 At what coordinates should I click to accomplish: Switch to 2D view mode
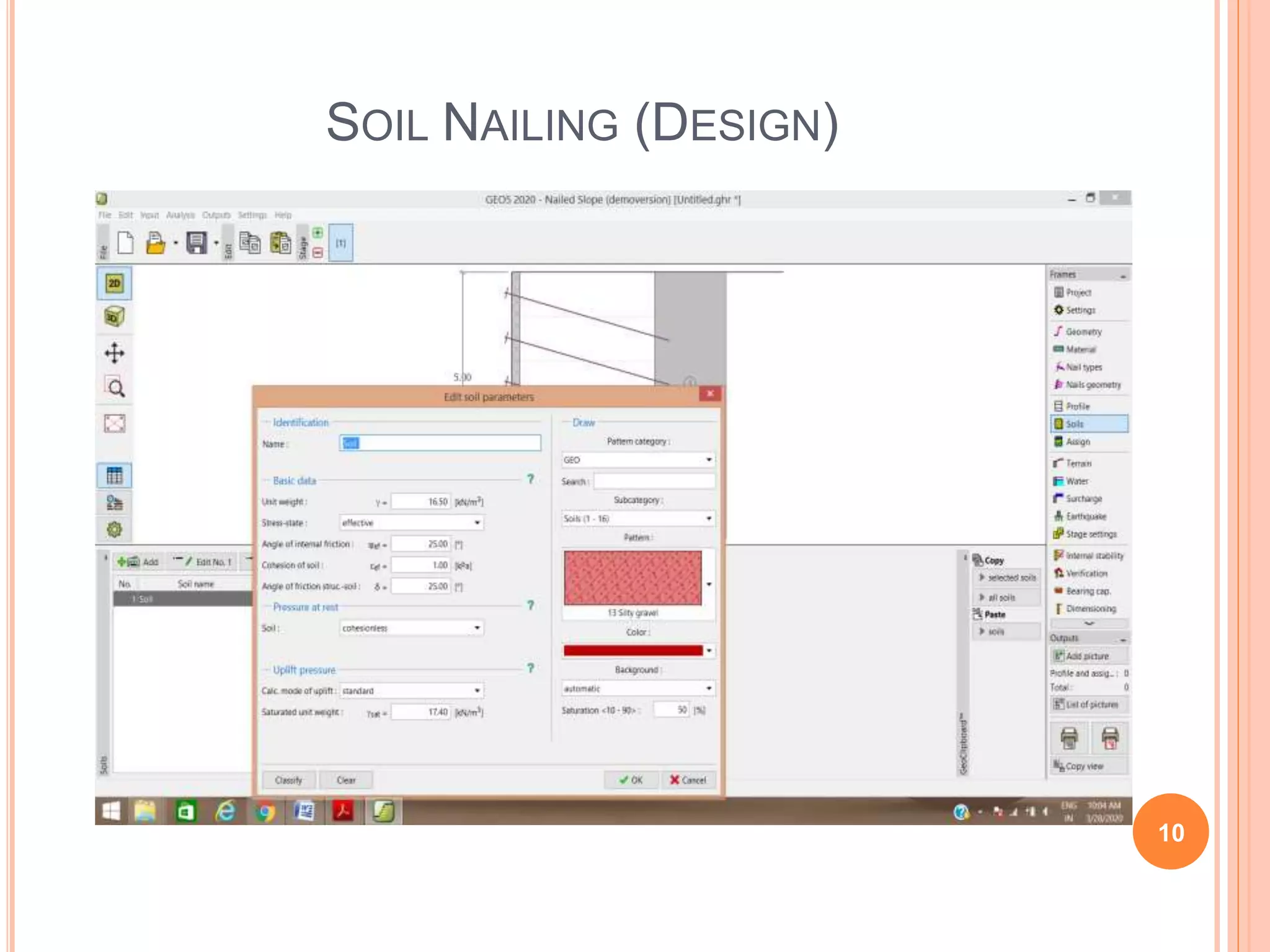click(x=114, y=284)
